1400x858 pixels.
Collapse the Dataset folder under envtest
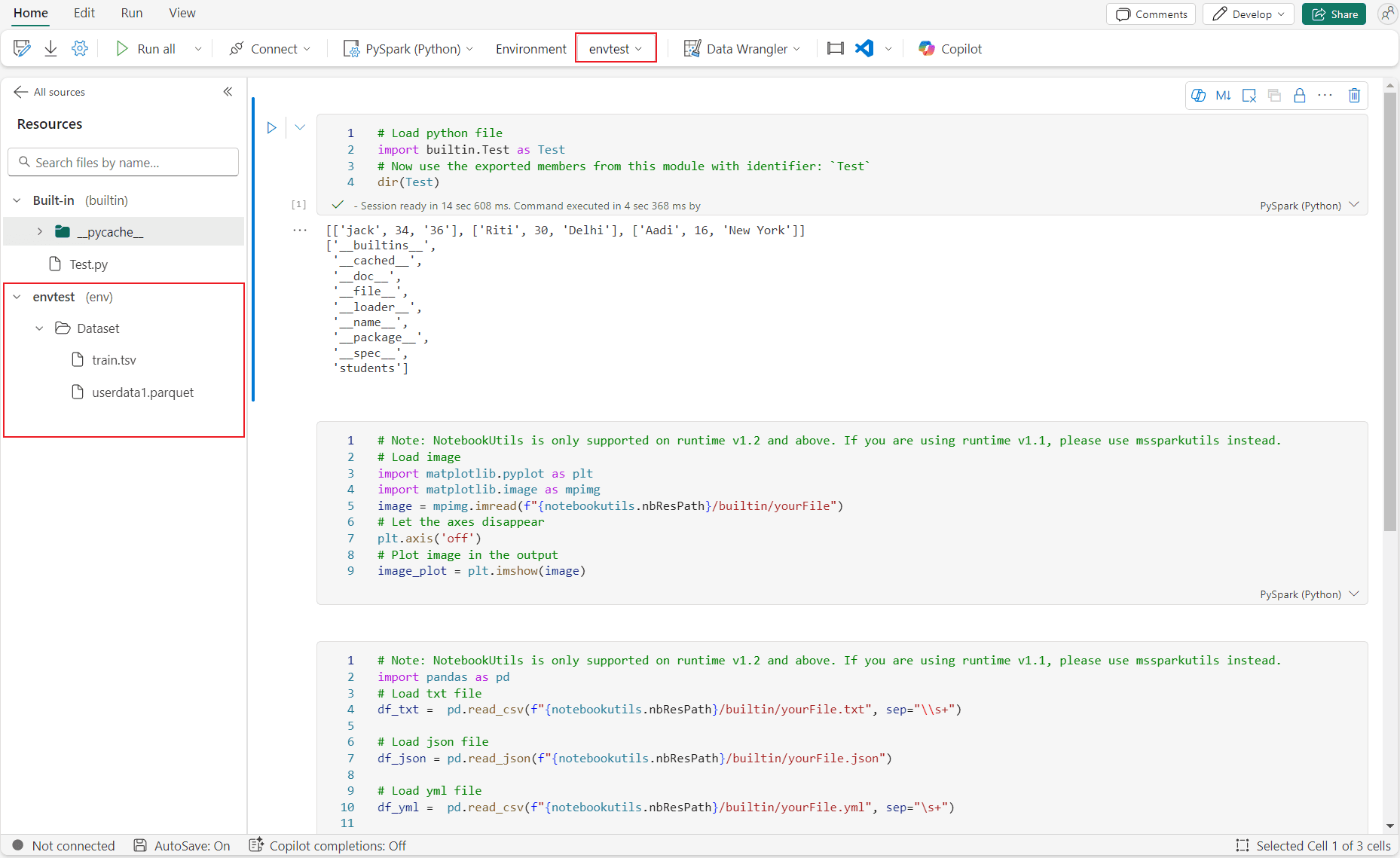point(39,328)
